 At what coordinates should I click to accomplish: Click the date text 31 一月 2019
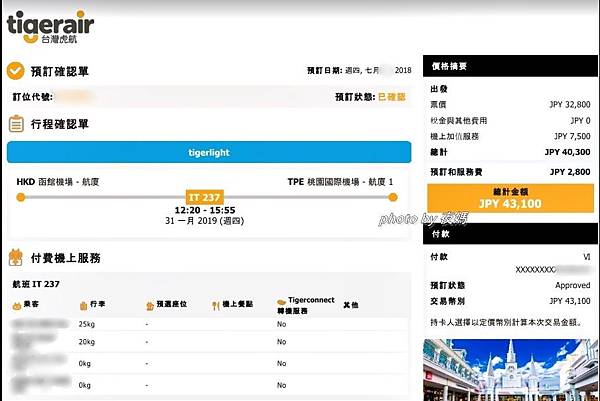(x=191, y=221)
